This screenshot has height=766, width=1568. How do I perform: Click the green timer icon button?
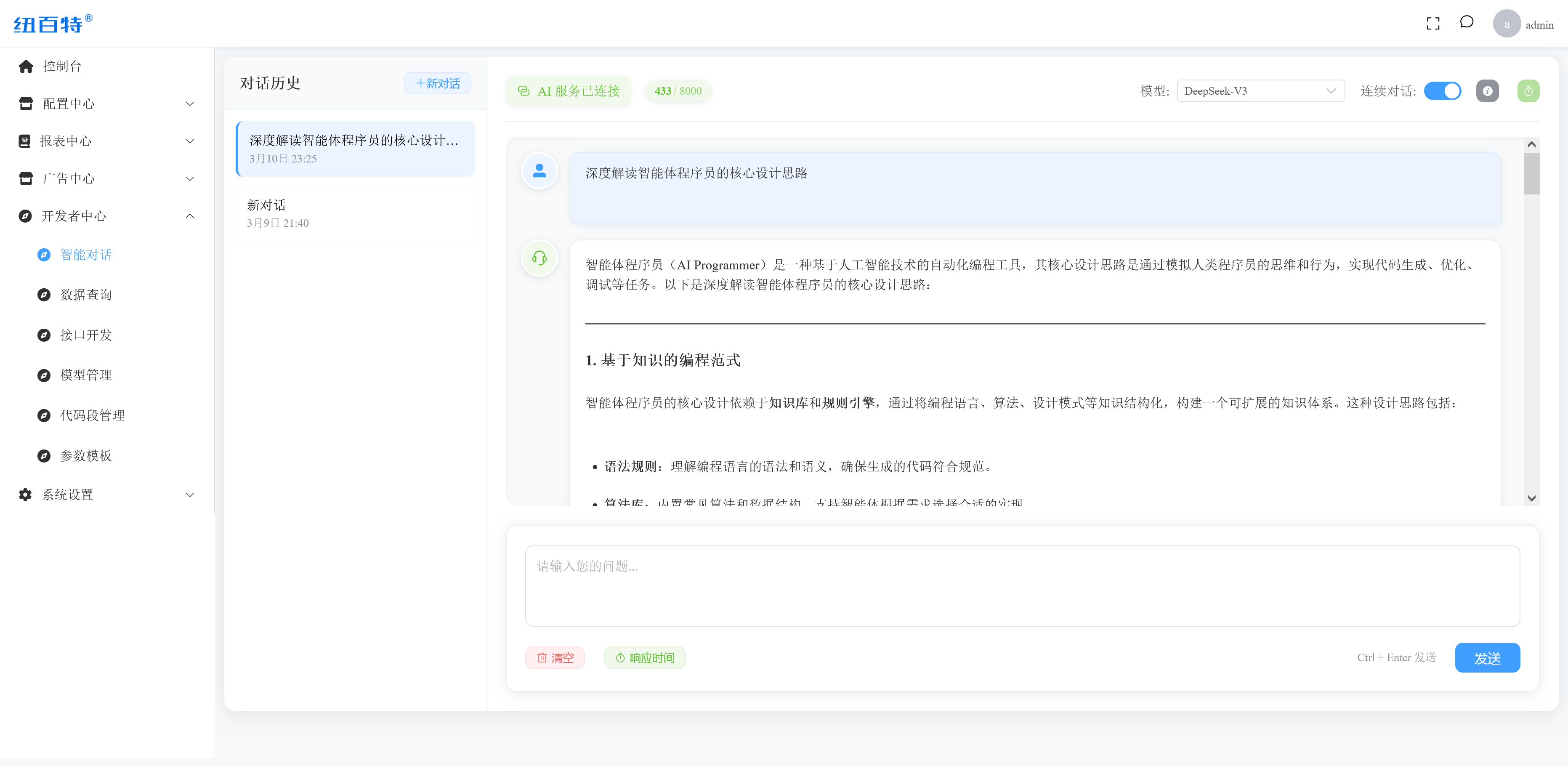coord(1528,91)
